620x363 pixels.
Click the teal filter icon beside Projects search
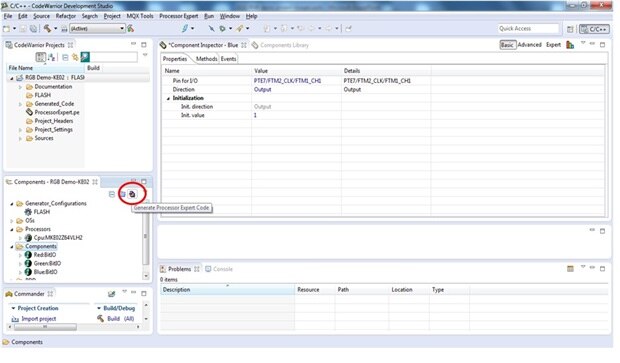(85, 57)
